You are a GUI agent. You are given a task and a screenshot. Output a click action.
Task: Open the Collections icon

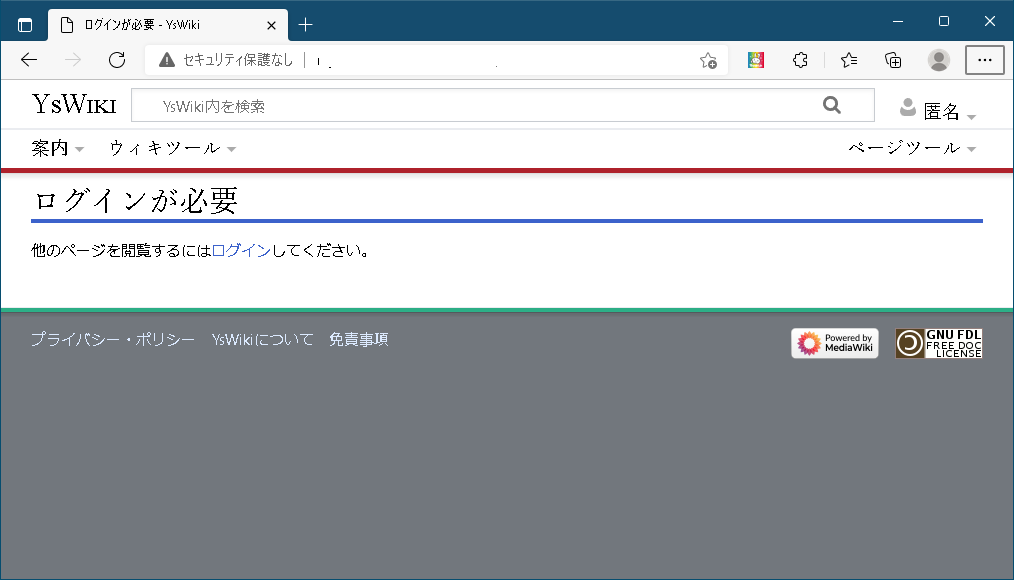tap(893, 60)
